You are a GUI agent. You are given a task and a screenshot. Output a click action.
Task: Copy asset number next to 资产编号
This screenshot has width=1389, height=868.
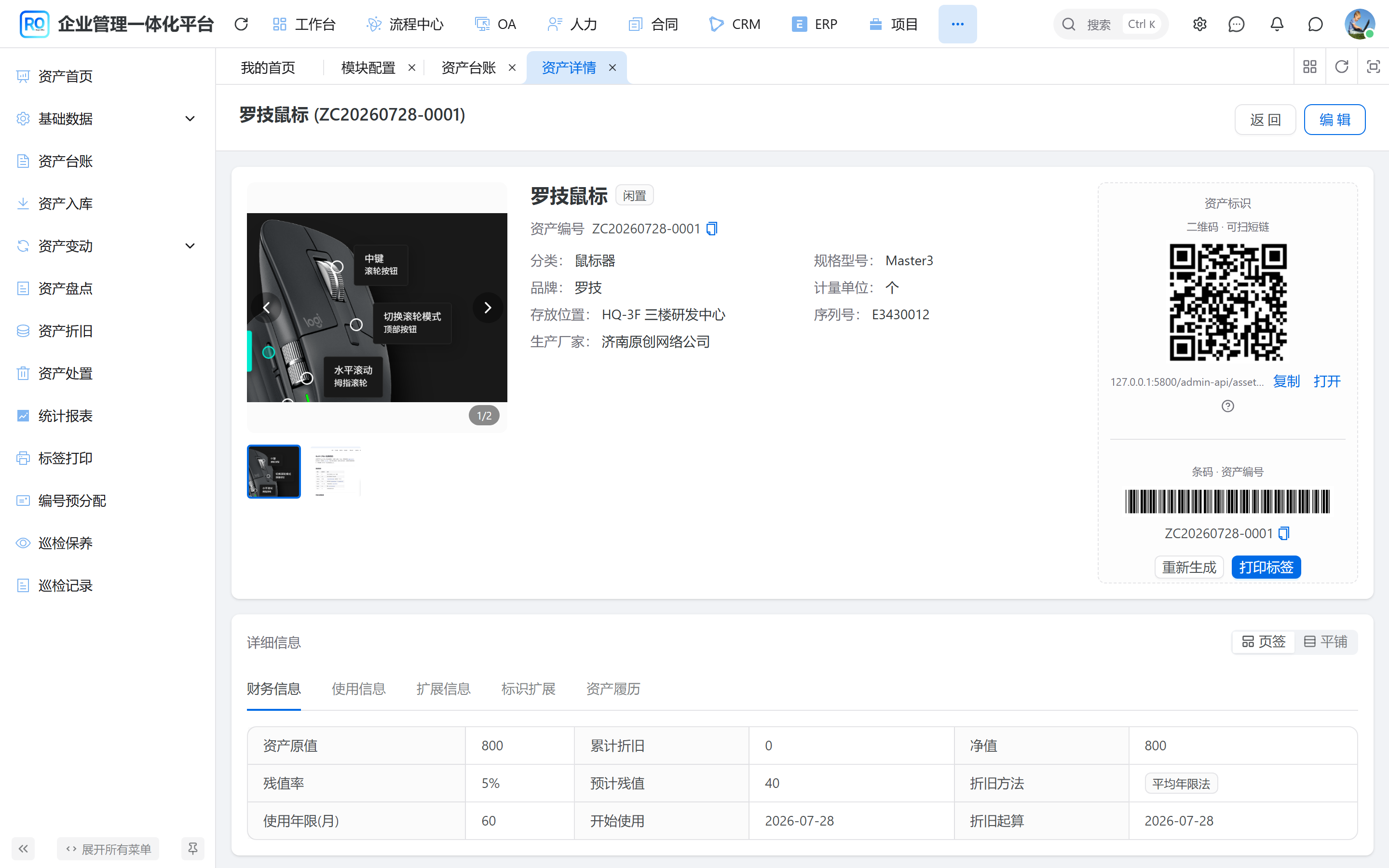[712, 229]
